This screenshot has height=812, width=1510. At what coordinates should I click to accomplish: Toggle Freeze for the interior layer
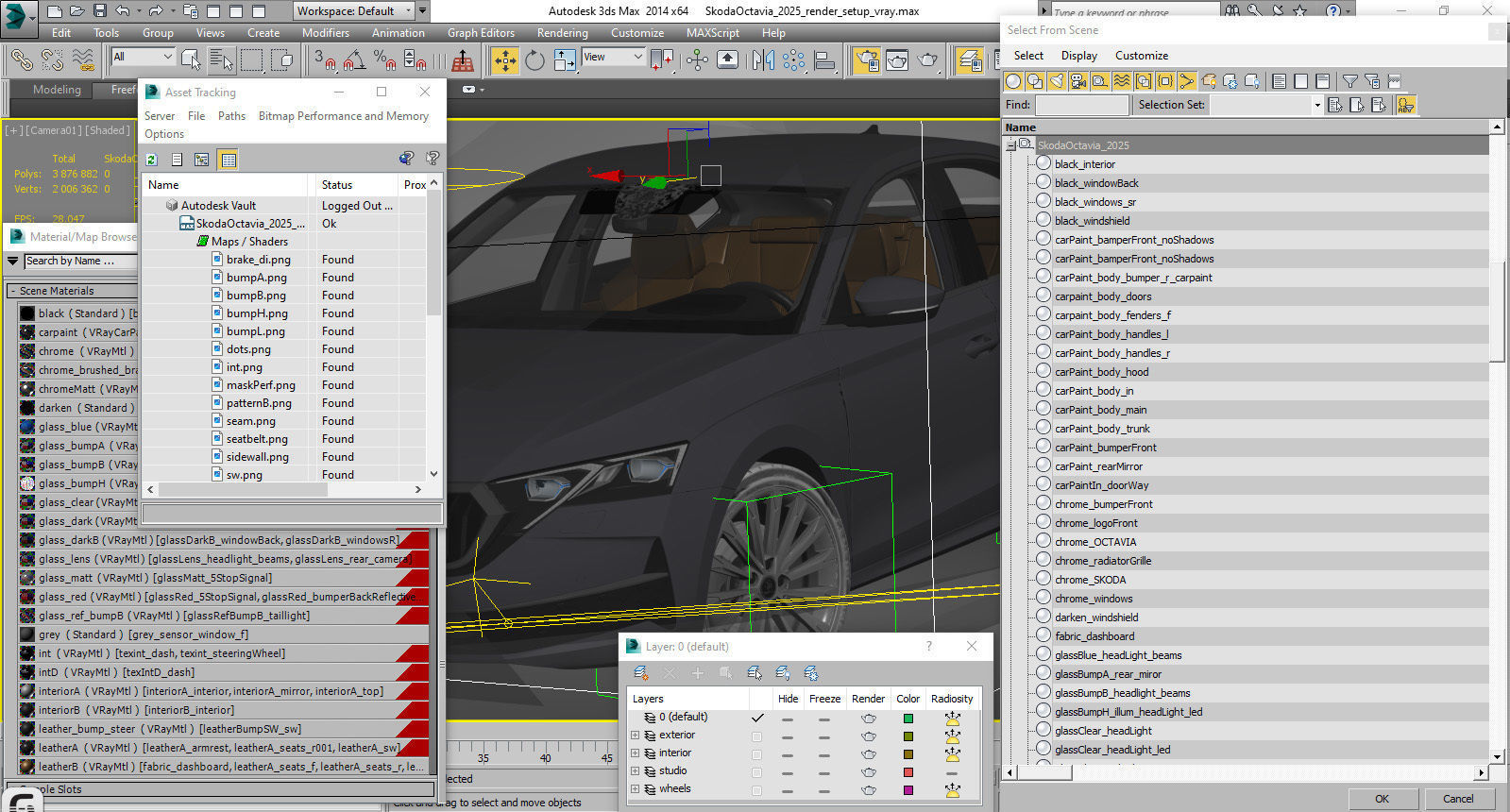(x=824, y=754)
